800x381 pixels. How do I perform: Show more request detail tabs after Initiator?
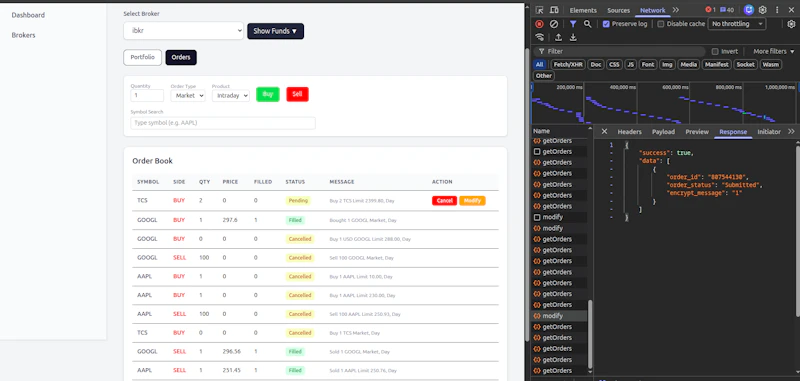[x=791, y=132]
